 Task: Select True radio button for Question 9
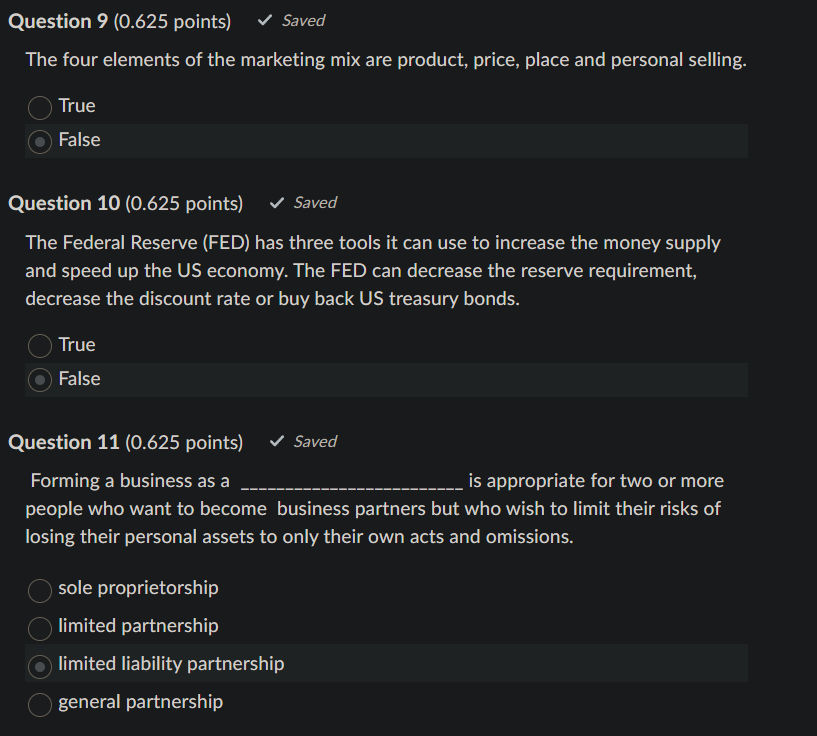pos(39,107)
